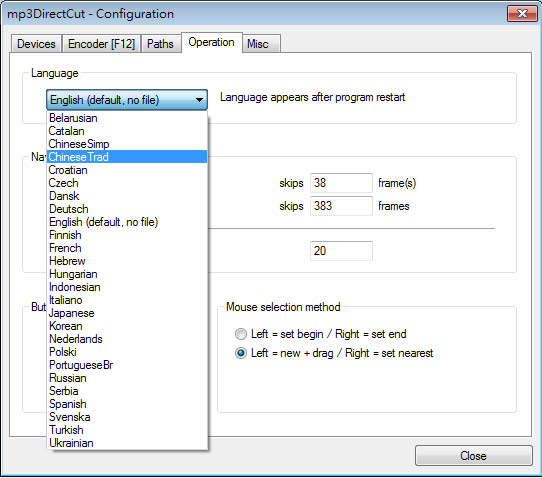Pick Czech in the dropdown list

tap(127, 183)
